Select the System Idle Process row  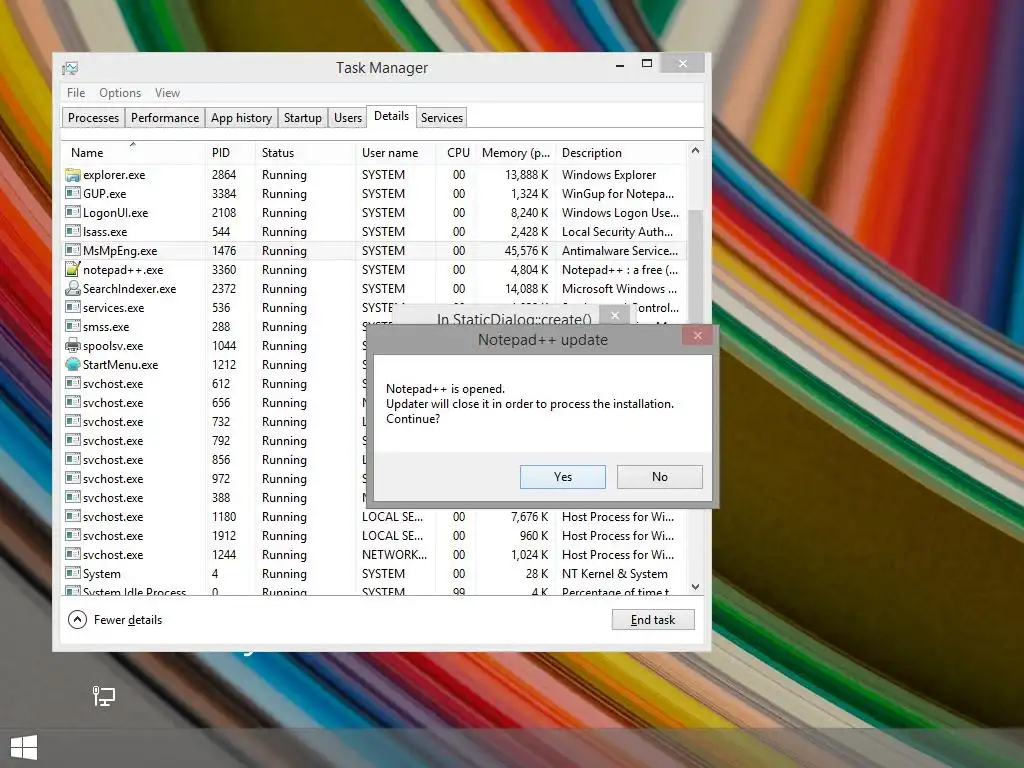pyautogui.click(x=375, y=590)
